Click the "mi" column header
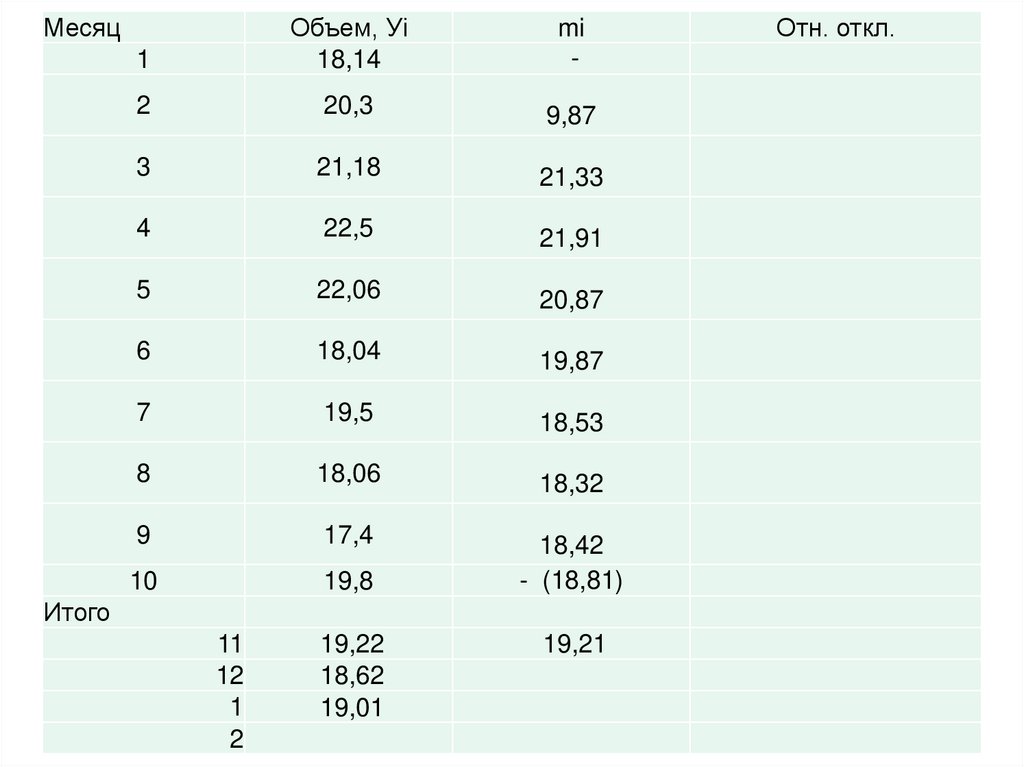The width and height of the screenshot is (1024, 767). (571, 28)
